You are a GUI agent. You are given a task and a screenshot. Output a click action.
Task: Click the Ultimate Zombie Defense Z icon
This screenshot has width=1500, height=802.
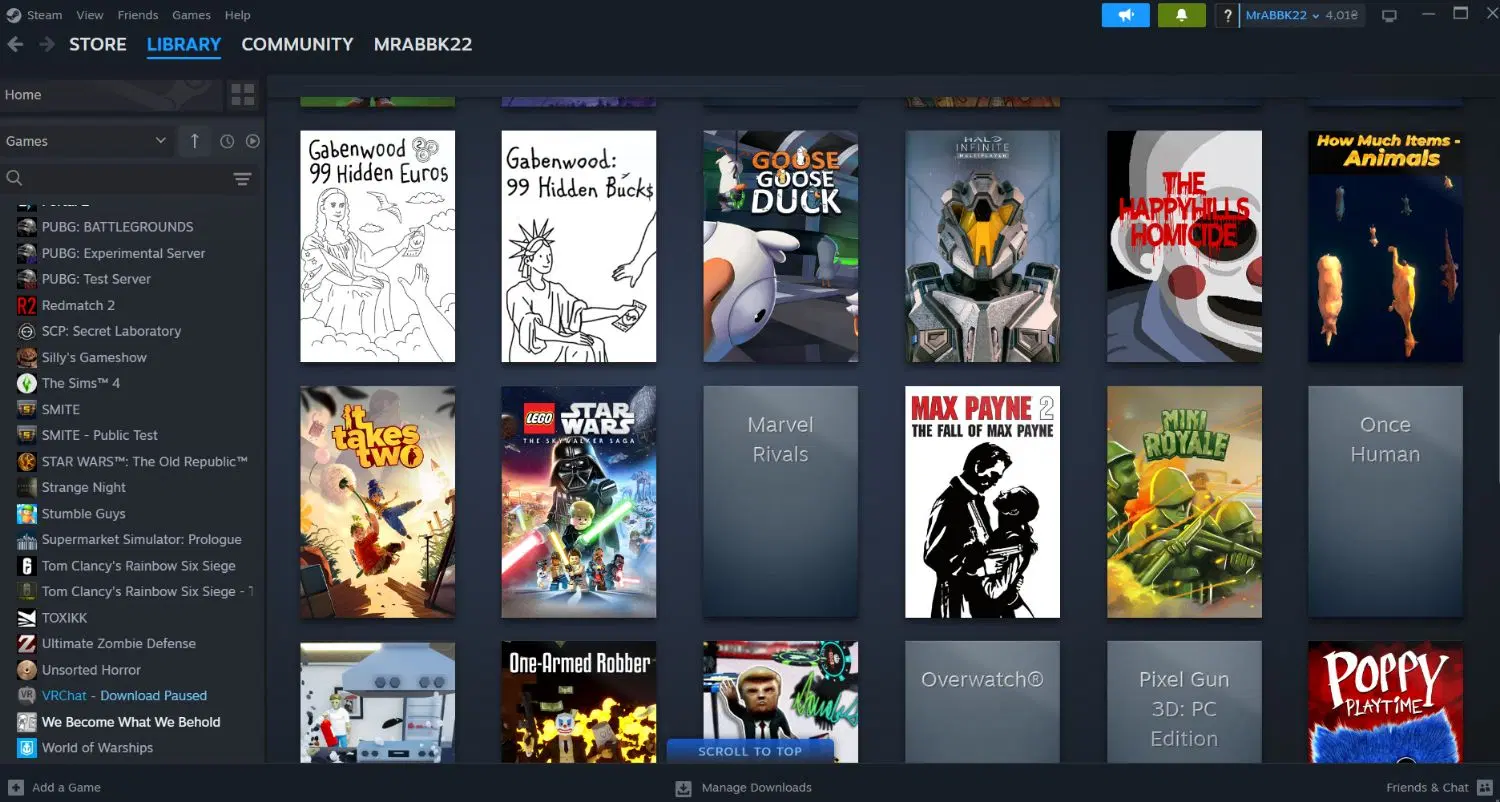click(x=27, y=643)
